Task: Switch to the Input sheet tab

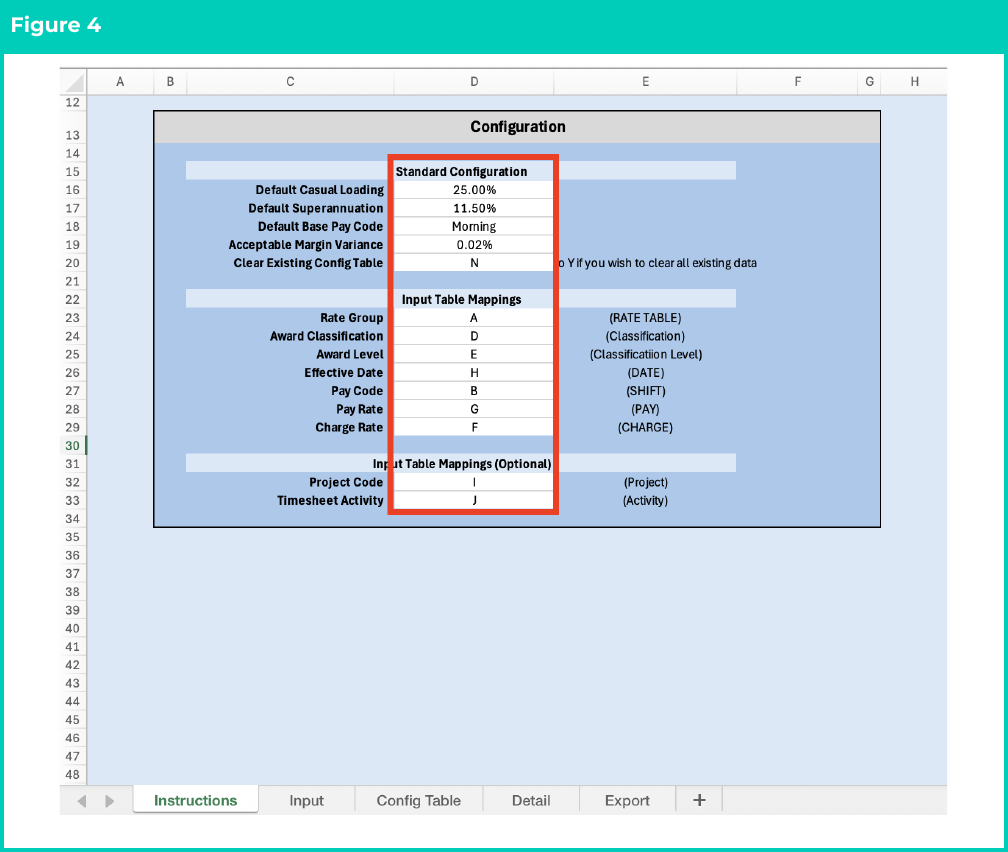Action: tap(306, 800)
